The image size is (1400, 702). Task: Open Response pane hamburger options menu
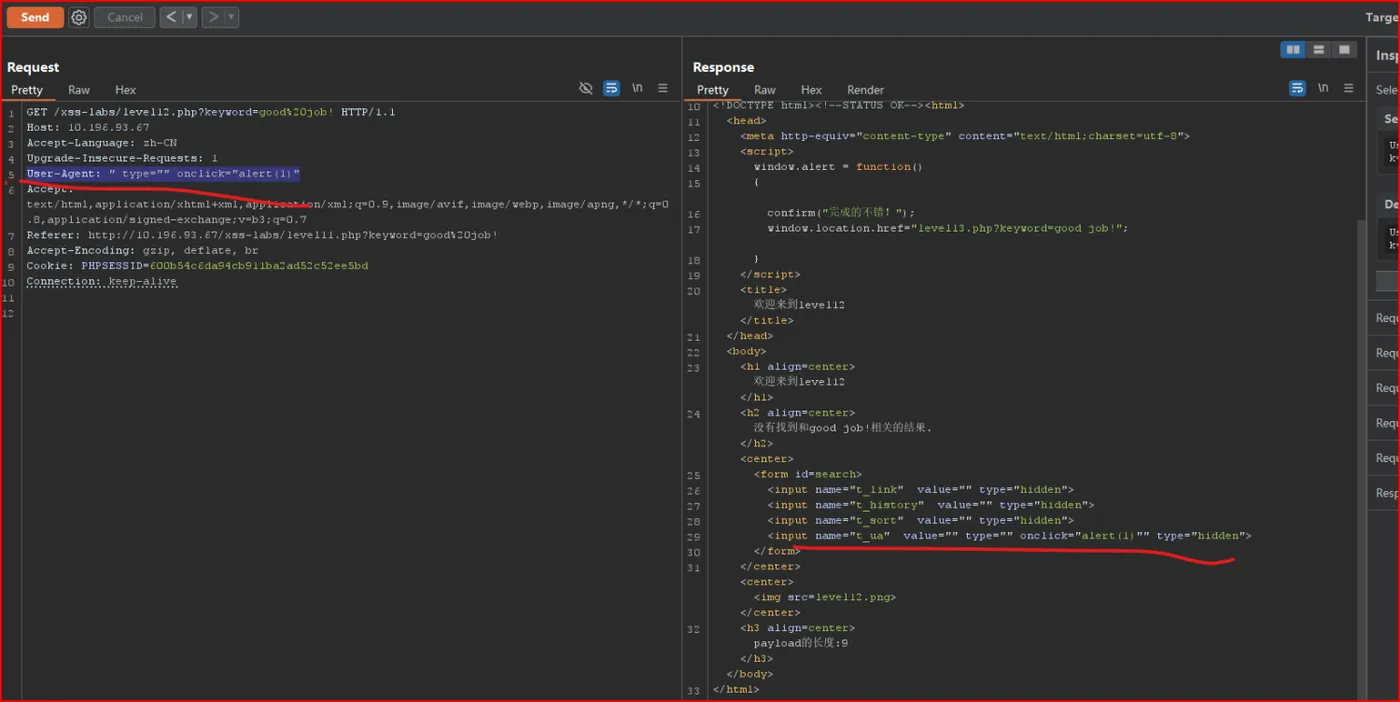[1349, 88]
